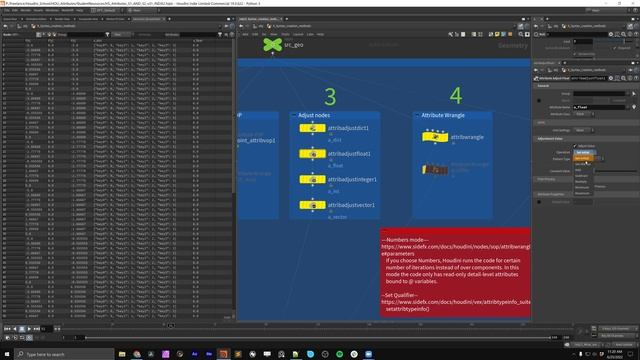640x360 pixels.
Task: Click the filter icon beside spreadsheet Group field
Action: pos(107,35)
